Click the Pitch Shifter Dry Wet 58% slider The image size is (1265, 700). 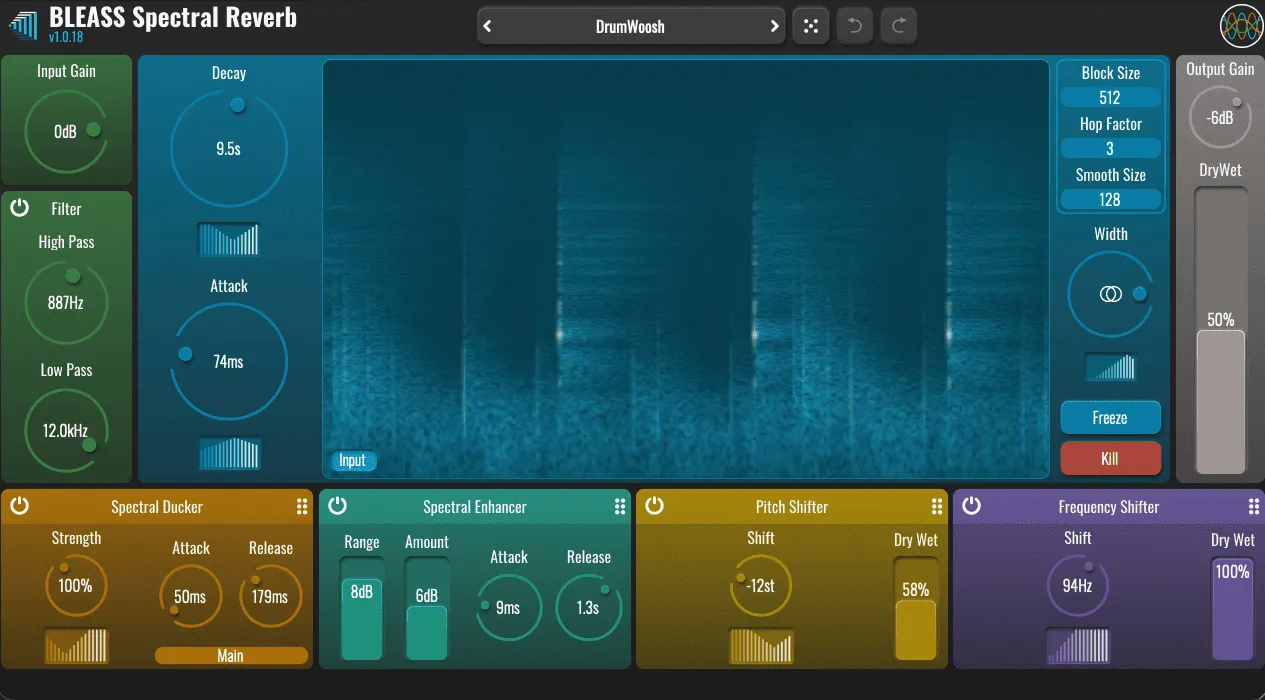pos(916,609)
